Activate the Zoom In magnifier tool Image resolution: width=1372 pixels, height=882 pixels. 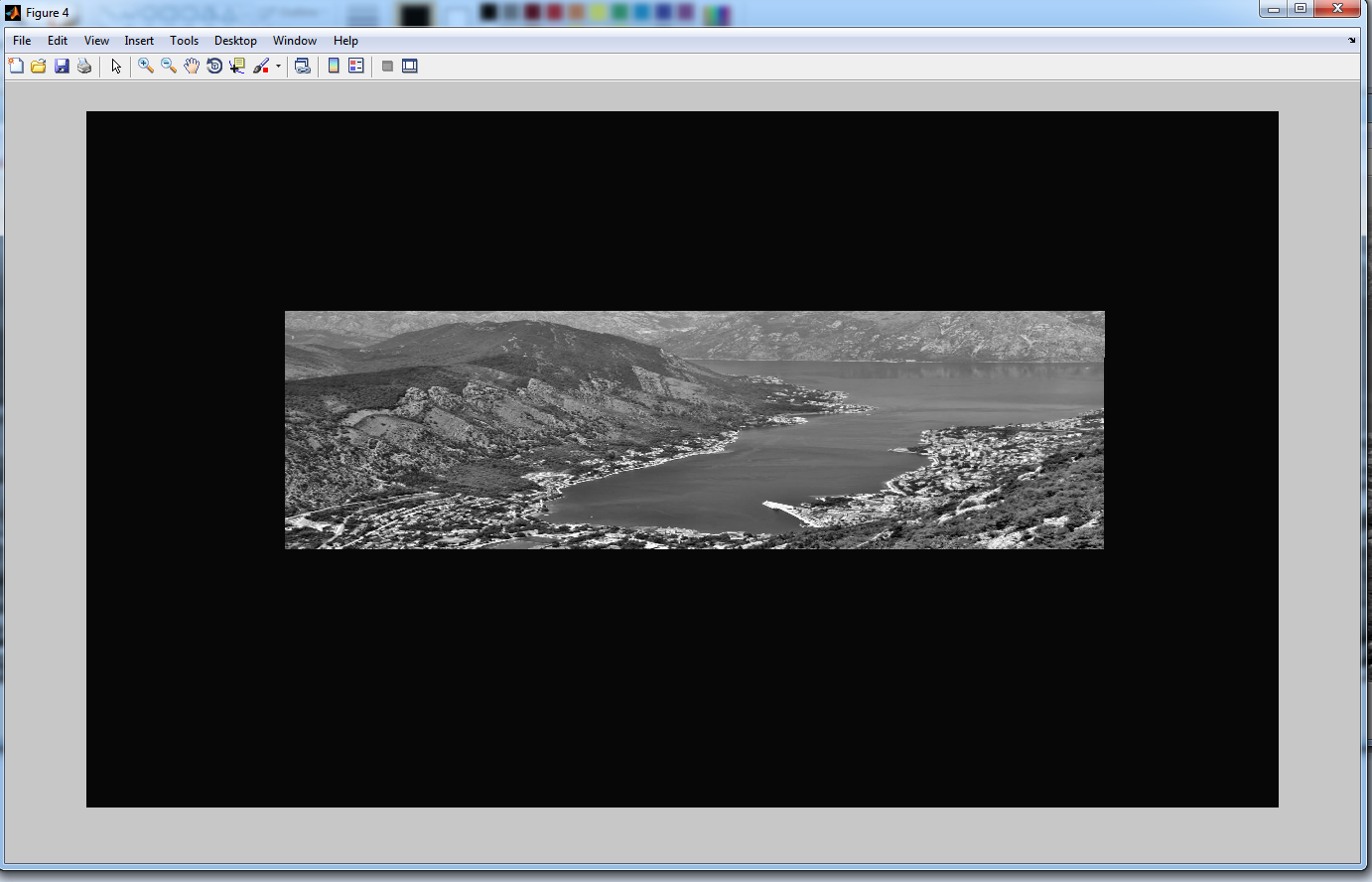click(146, 66)
